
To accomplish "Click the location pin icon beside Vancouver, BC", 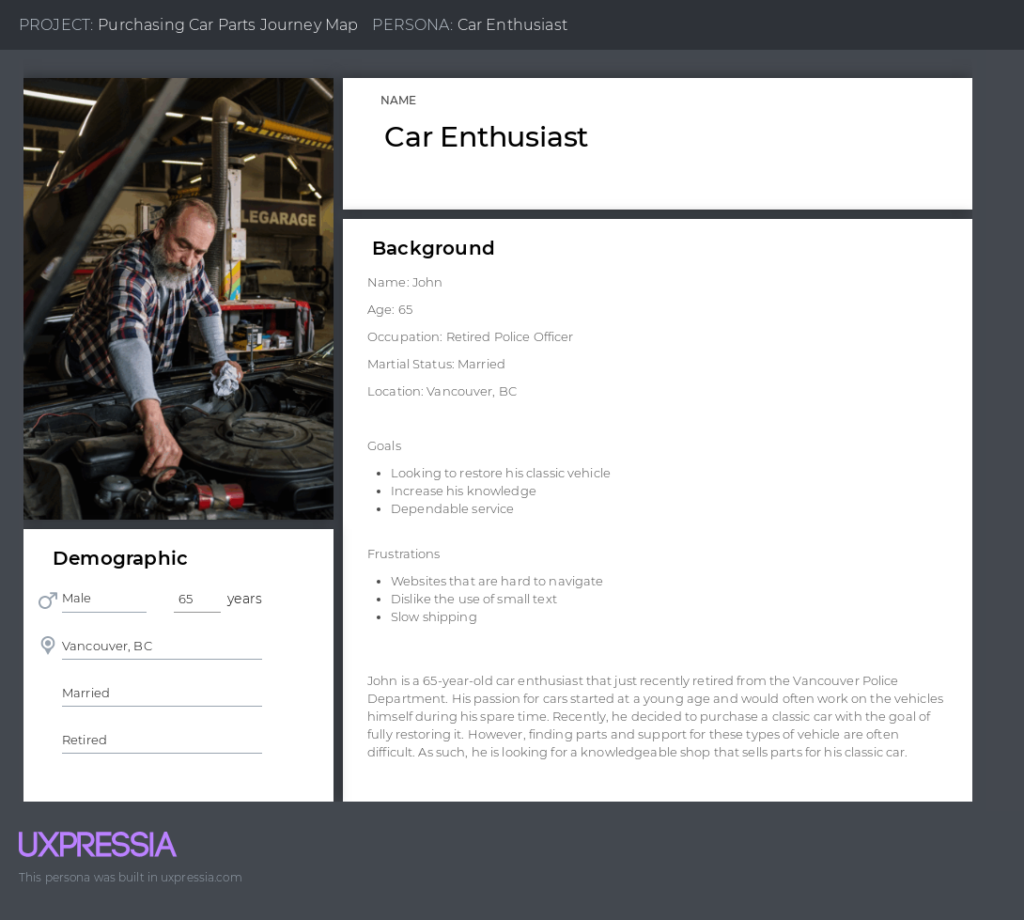I will (46, 645).
